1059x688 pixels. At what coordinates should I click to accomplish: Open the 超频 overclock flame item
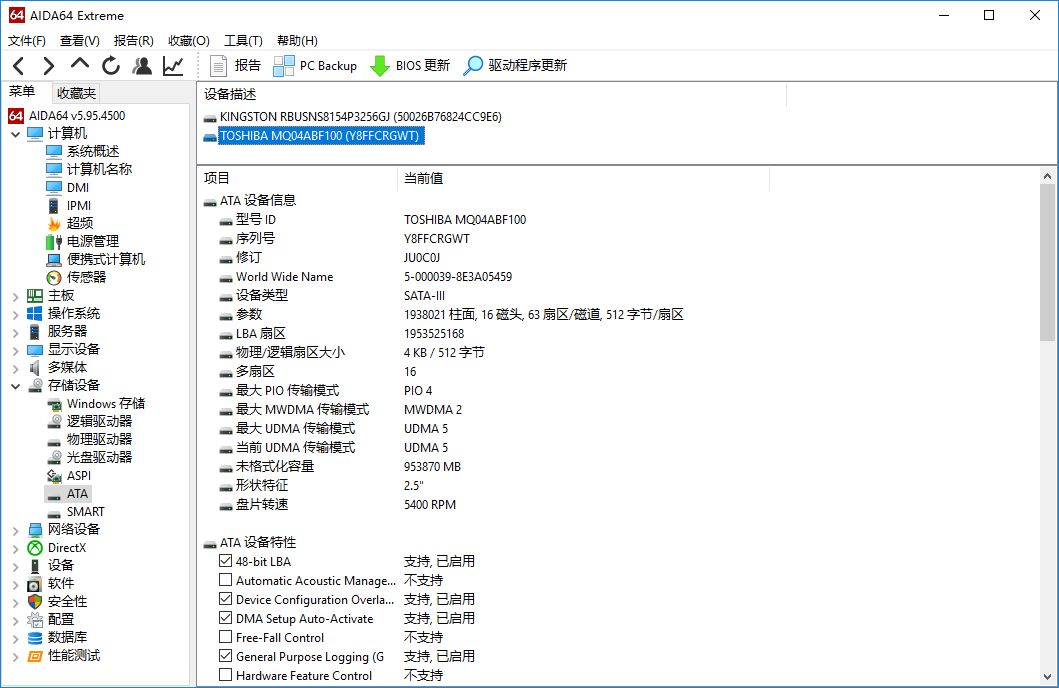click(70, 223)
